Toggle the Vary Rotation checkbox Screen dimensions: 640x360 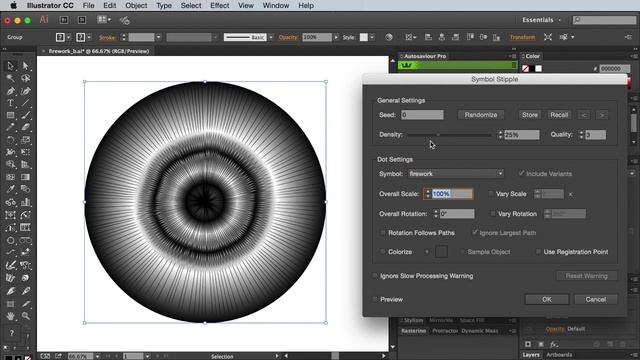tap(493, 213)
